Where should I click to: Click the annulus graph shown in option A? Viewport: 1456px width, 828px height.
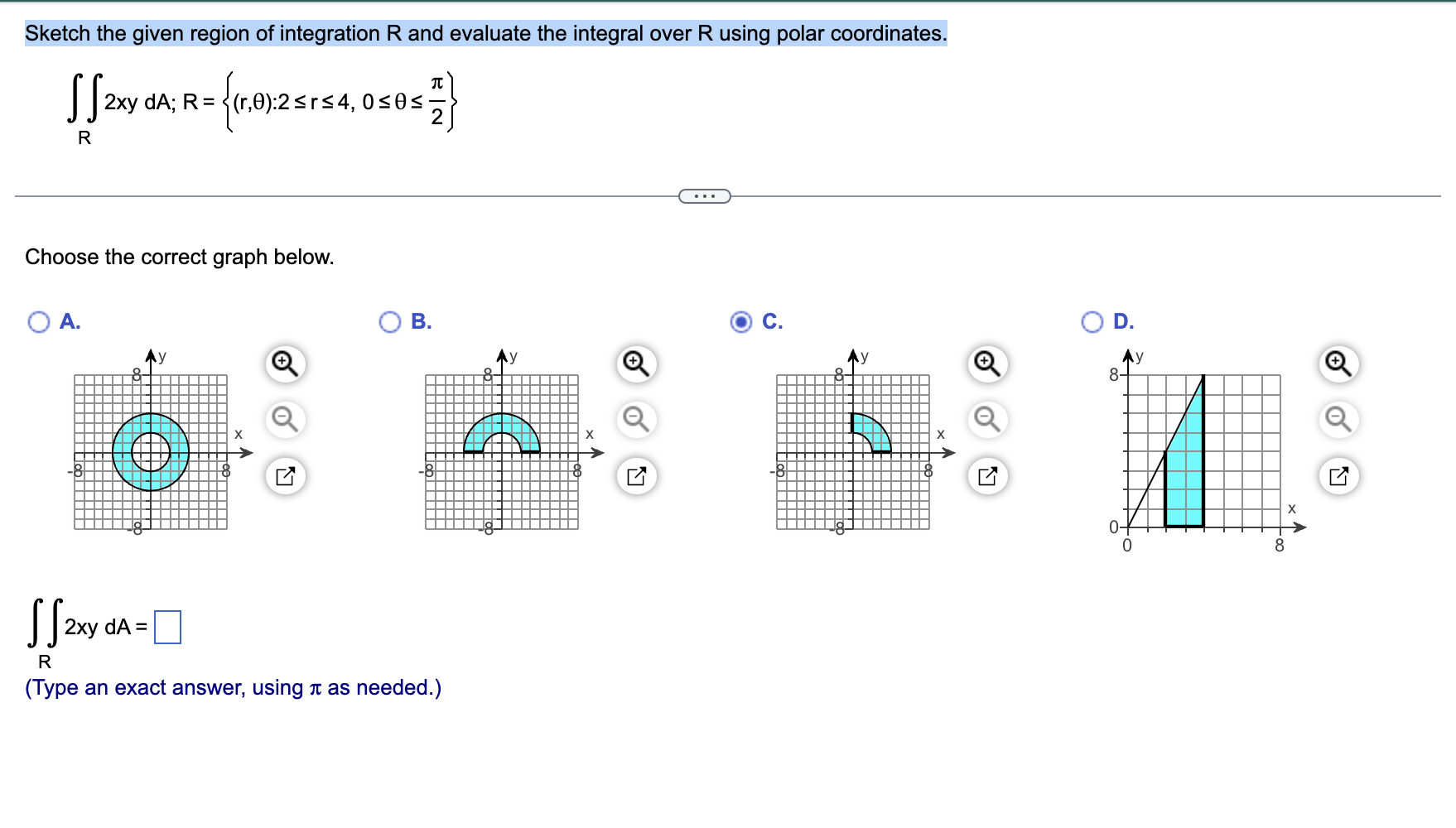point(149,451)
